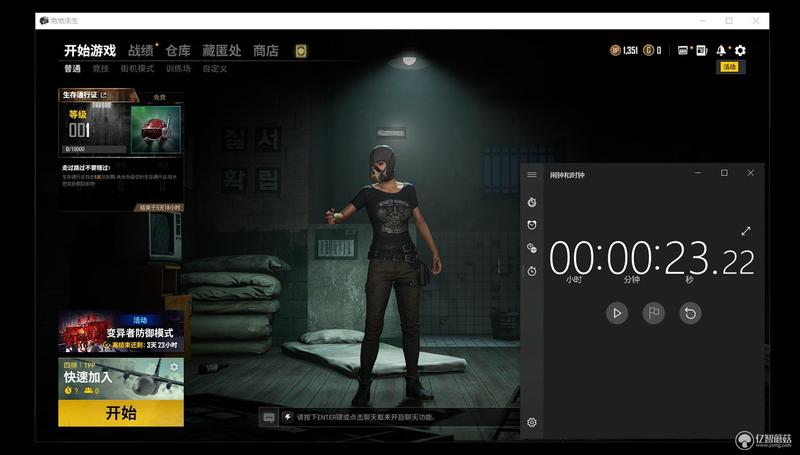The height and width of the screenshot is (455, 800).
Task: Select the 普通 normal match sub-tab
Action: tap(72, 68)
